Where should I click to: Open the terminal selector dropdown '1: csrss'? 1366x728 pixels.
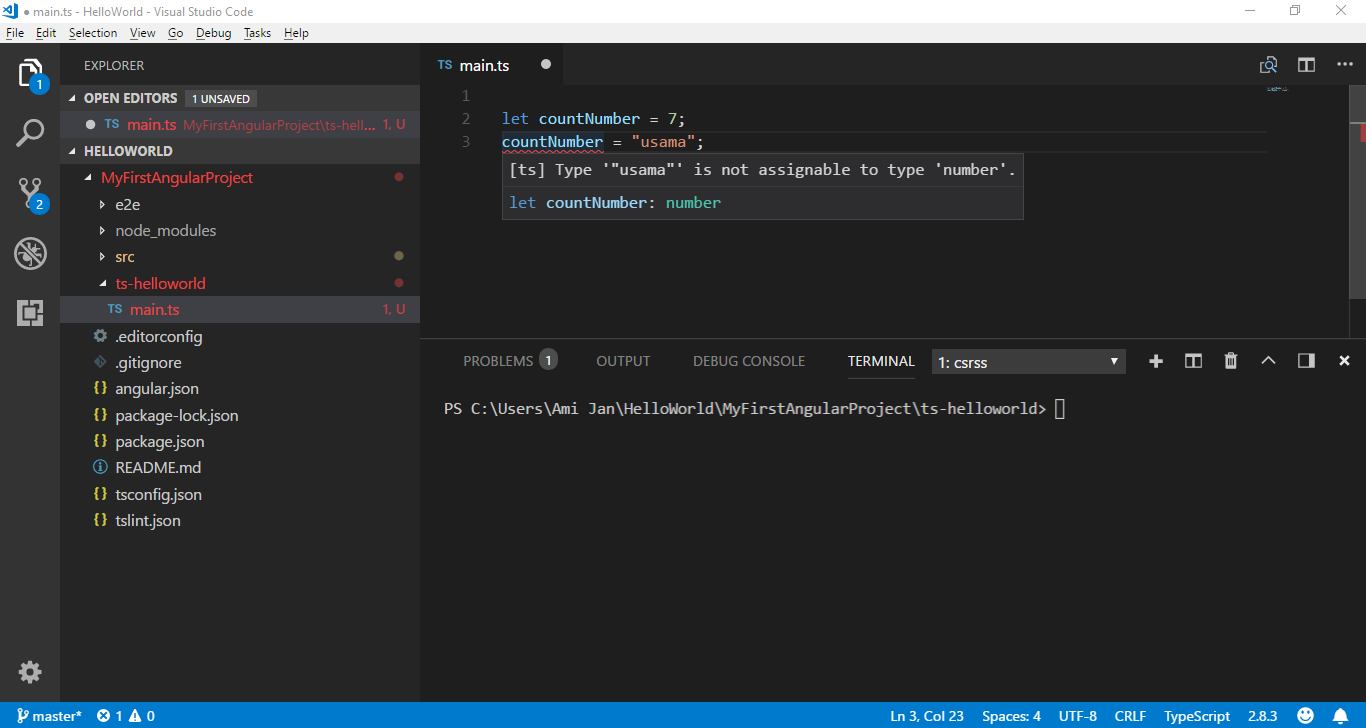[1029, 362]
